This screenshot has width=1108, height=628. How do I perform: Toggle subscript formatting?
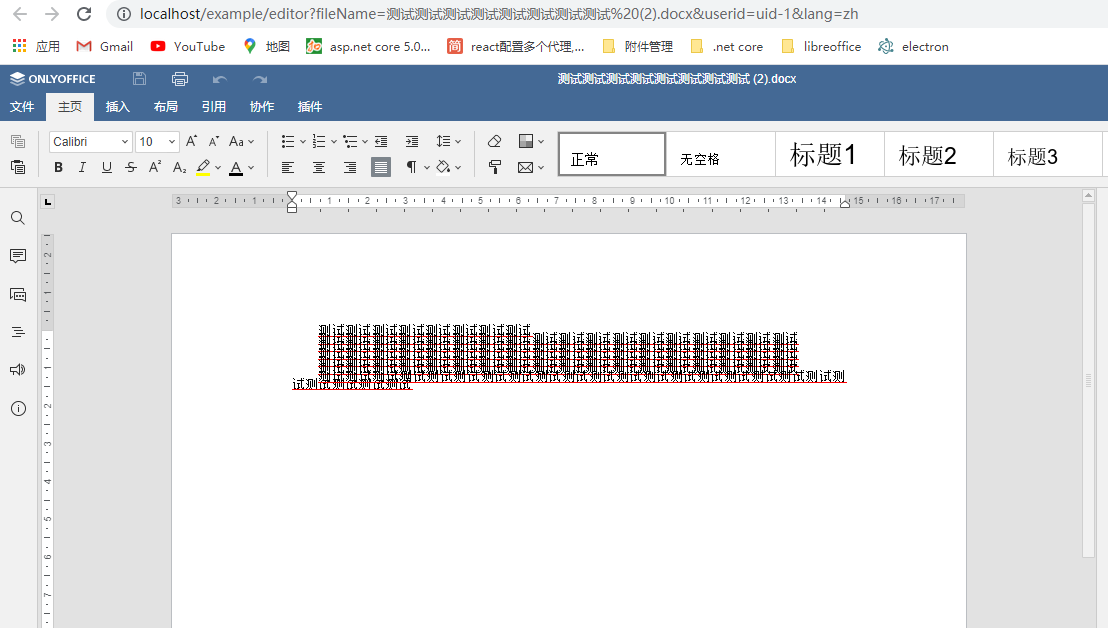pos(179,167)
